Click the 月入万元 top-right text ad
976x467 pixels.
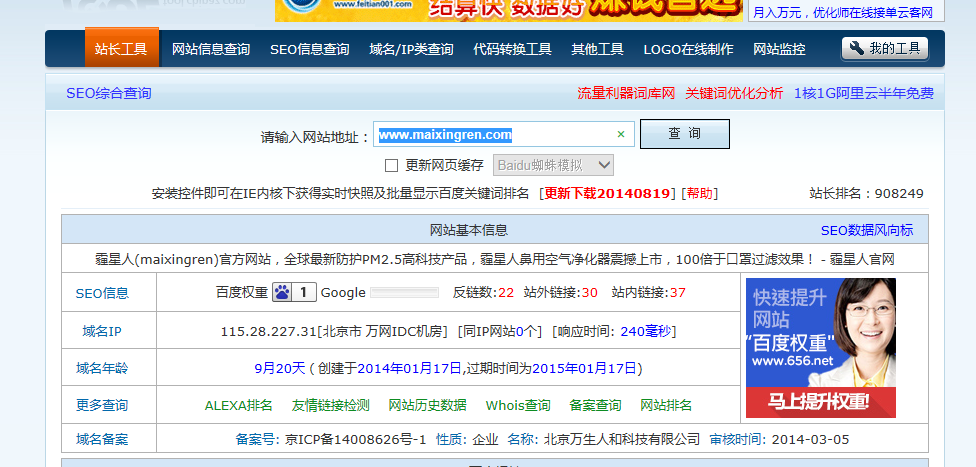point(843,12)
